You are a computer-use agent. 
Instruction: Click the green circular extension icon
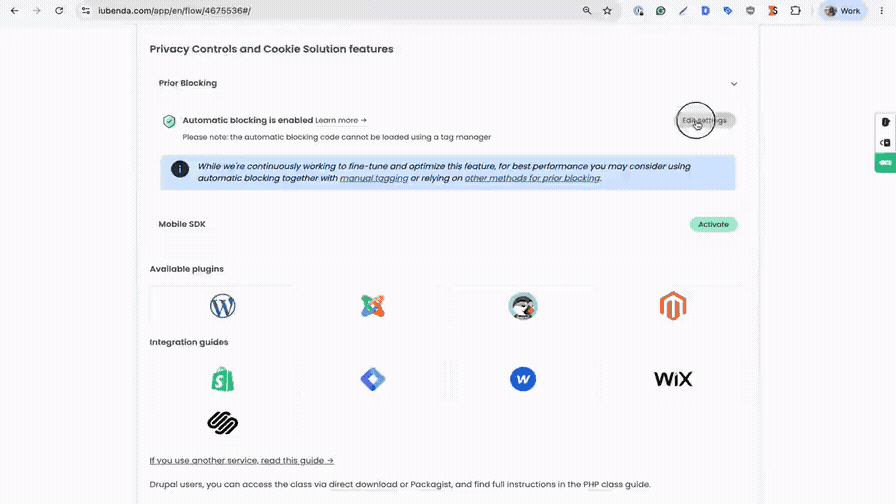661,11
